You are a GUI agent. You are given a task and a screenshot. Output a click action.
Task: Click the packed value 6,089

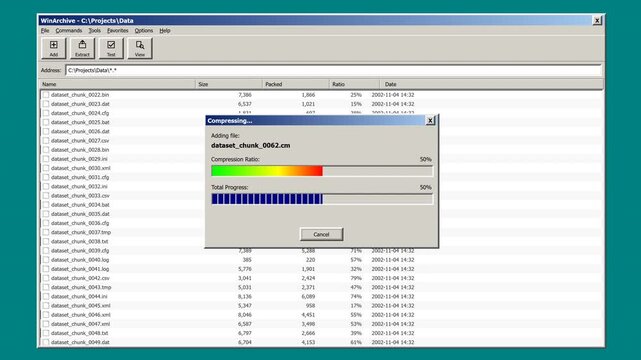coord(308,297)
